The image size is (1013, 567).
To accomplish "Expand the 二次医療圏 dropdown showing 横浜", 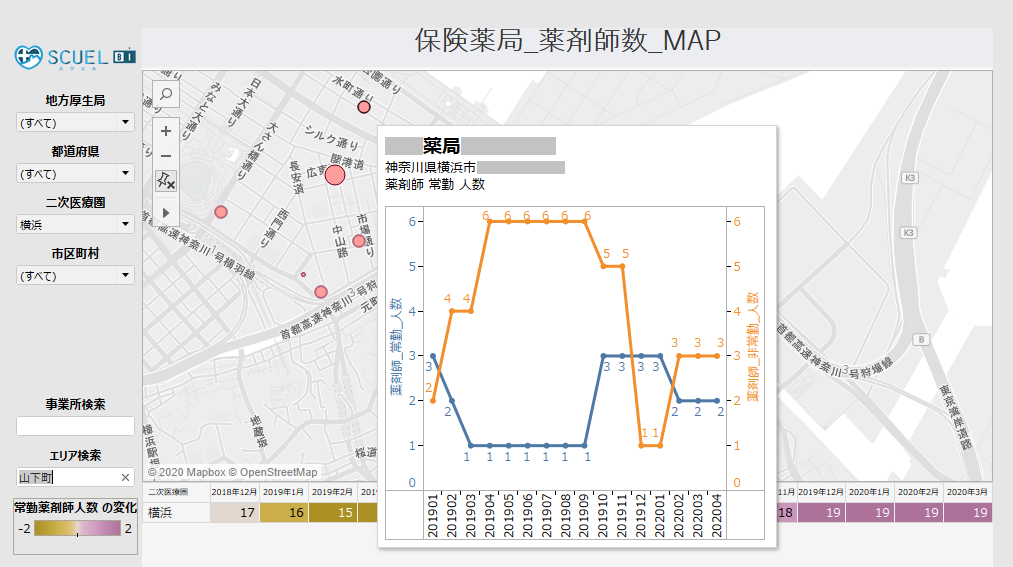I will 75,224.
